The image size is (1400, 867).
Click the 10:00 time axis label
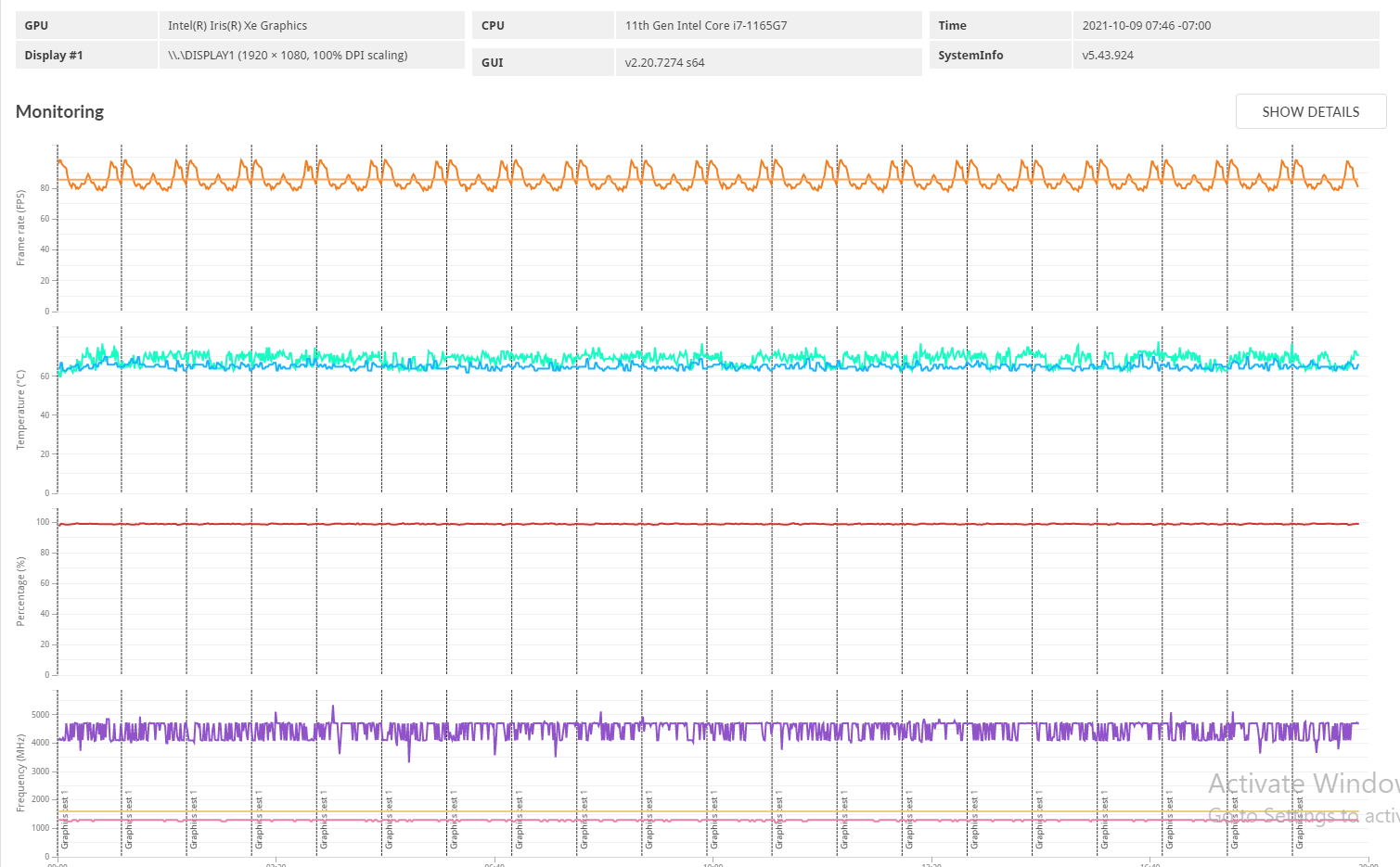[x=713, y=864]
